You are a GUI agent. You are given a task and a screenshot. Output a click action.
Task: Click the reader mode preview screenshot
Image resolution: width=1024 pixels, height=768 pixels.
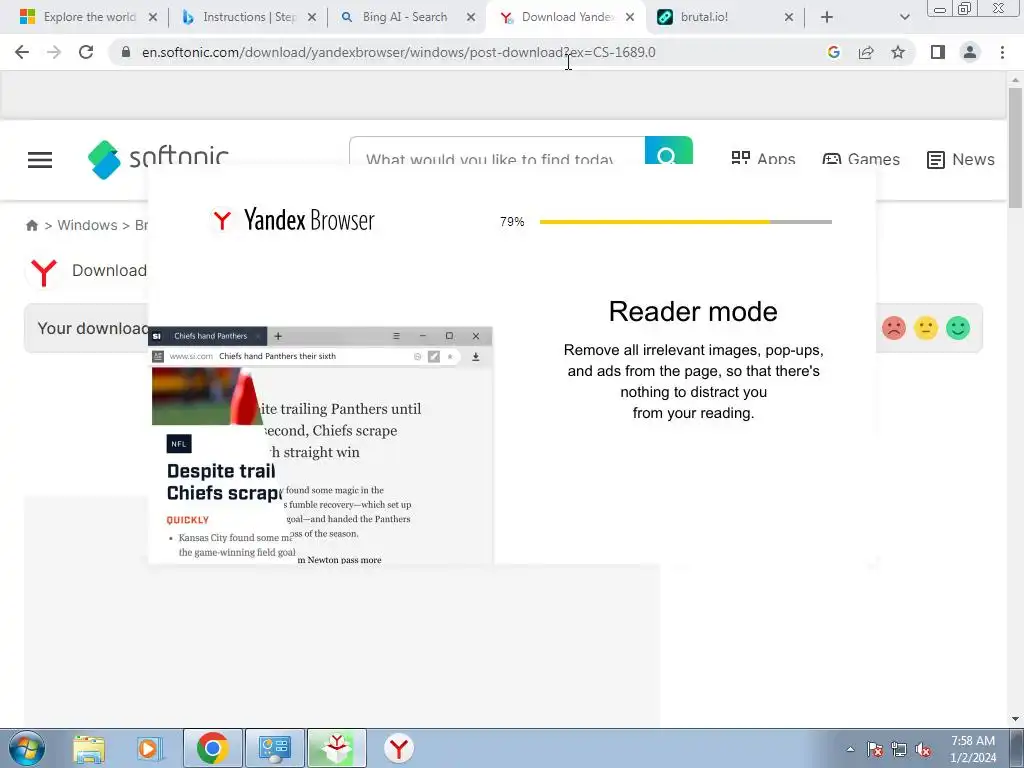(321, 445)
